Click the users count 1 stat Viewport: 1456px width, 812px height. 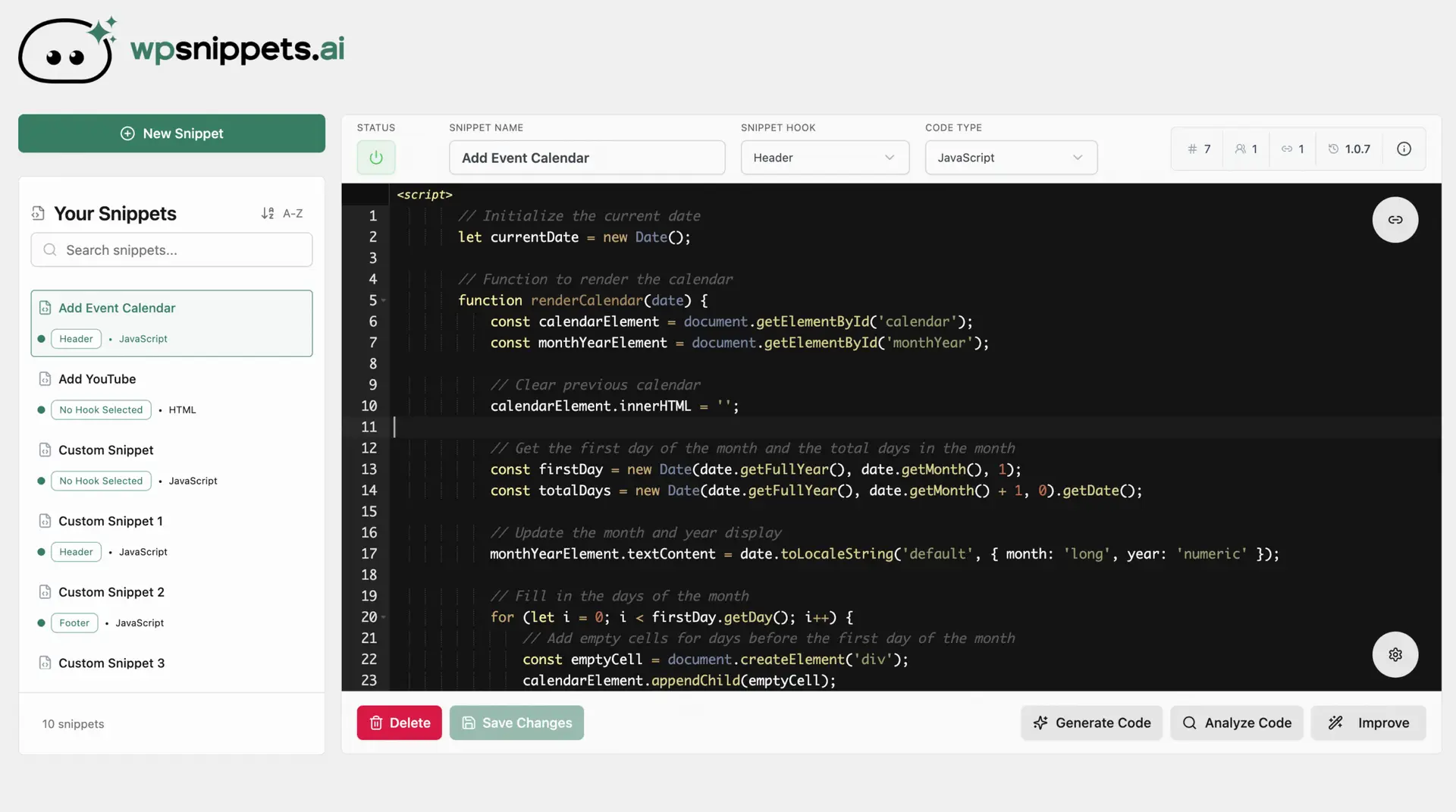click(x=1246, y=149)
